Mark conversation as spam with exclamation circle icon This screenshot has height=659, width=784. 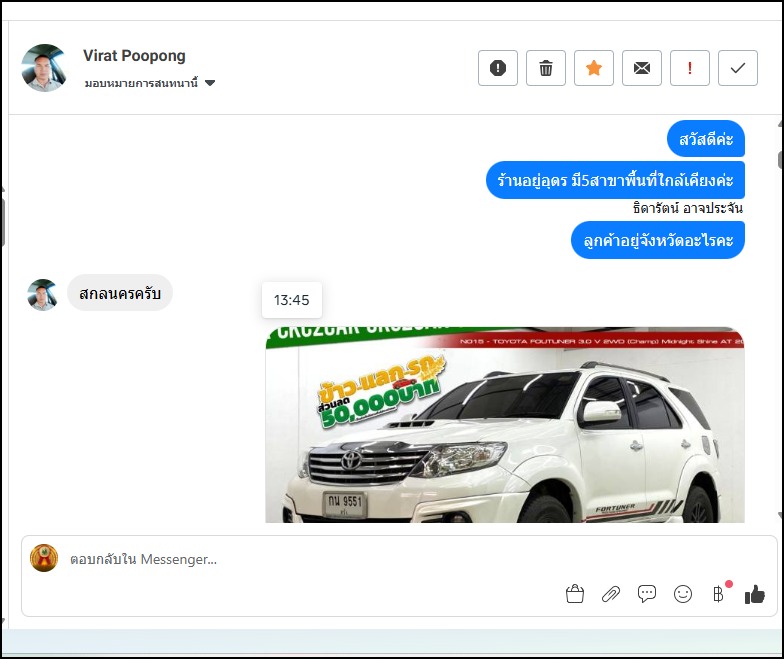pyautogui.click(x=498, y=68)
